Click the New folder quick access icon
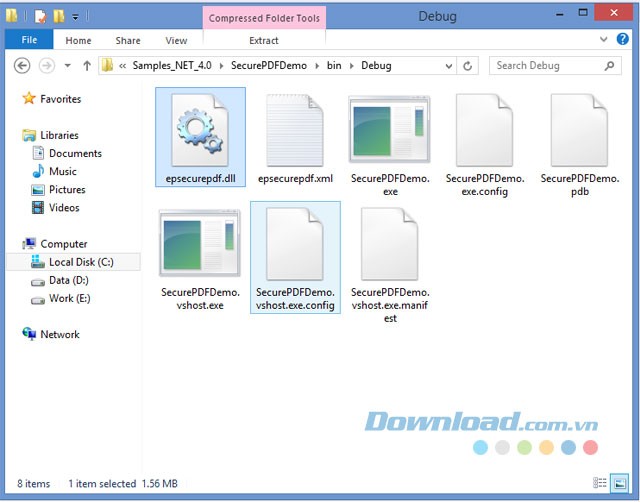 59,16
